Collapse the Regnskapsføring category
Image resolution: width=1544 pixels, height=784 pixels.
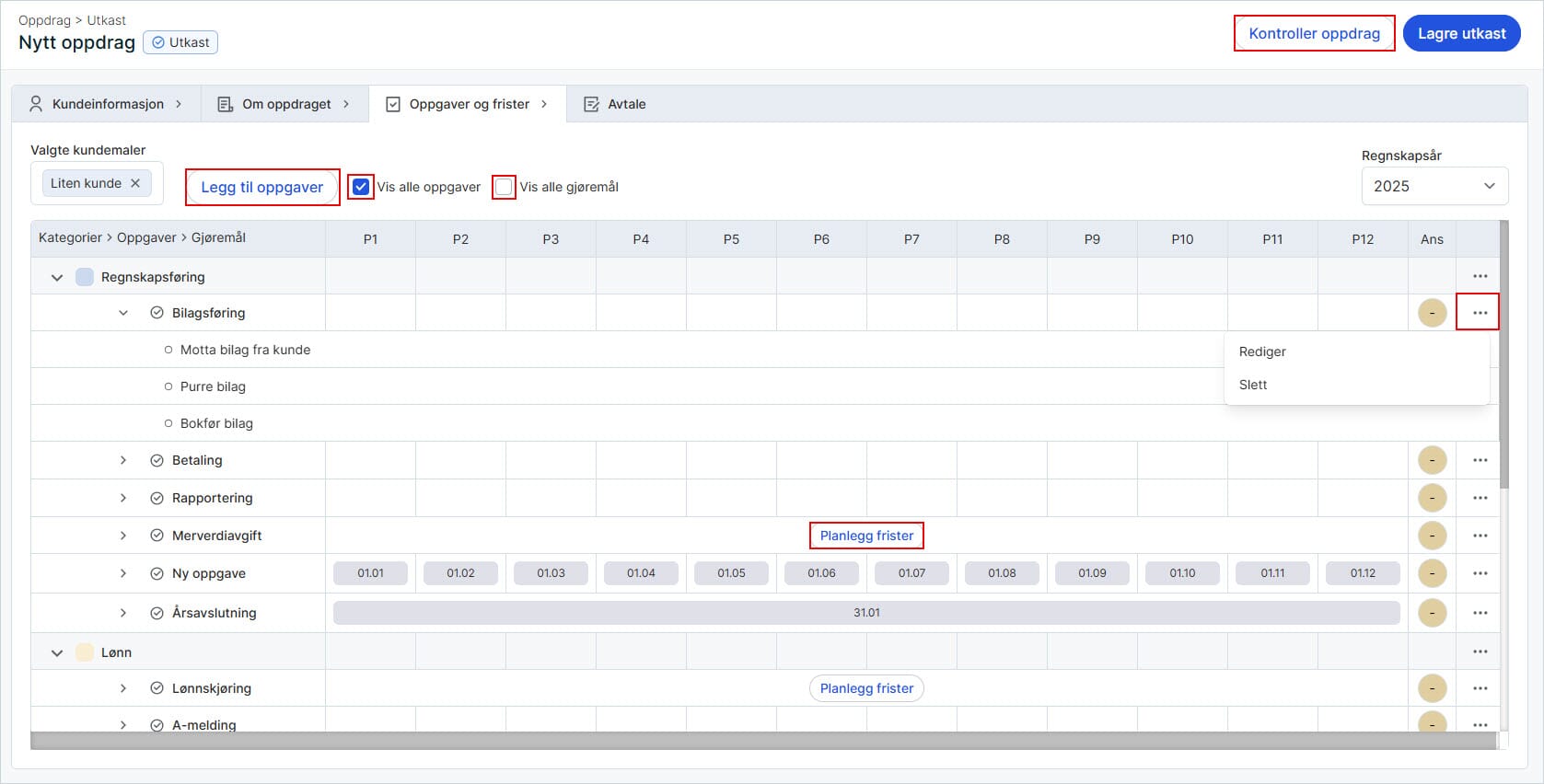[x=57, y=277]
